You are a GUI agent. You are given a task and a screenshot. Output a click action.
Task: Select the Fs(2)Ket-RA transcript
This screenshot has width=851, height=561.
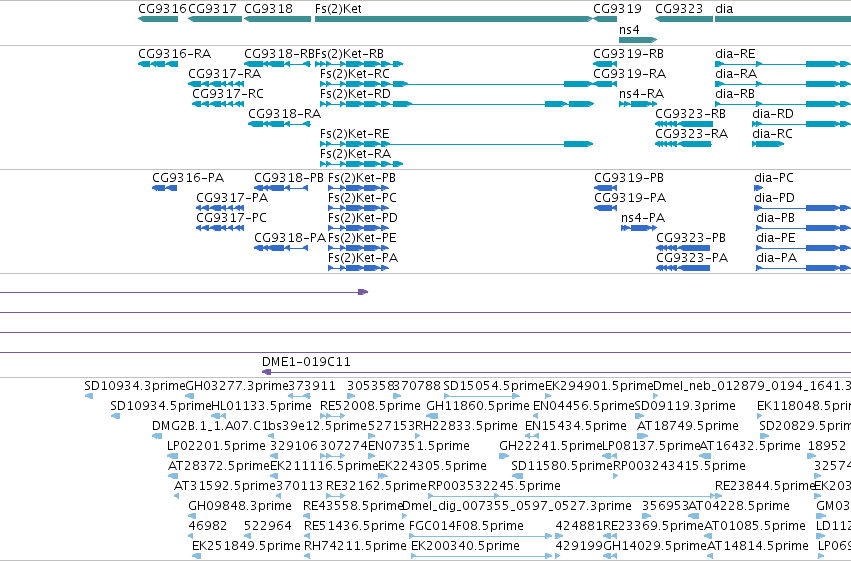click(x=361, y=164)
